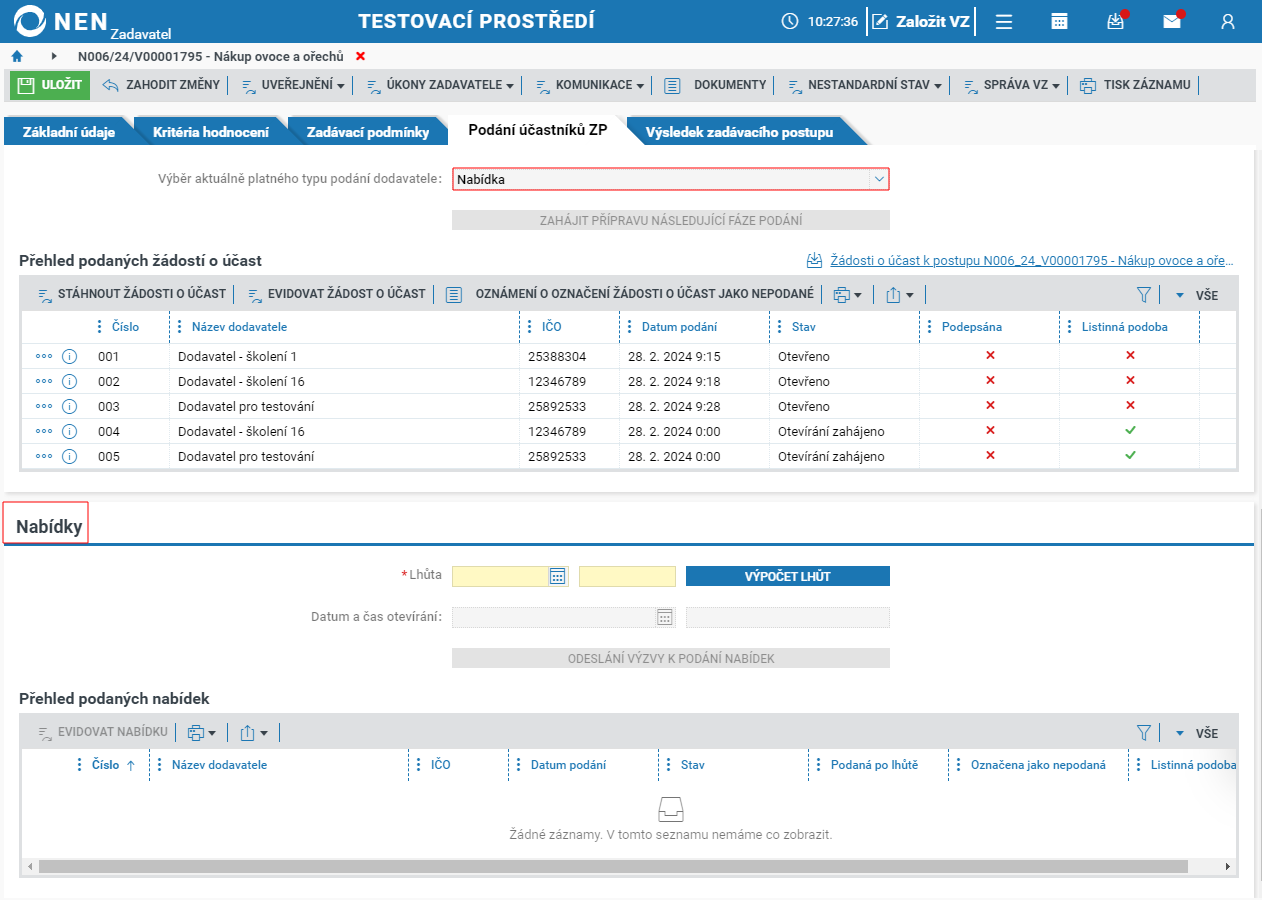Open Úkony zadavatele dropdown menu
1262x900 pixels.
tap(440, 85)
